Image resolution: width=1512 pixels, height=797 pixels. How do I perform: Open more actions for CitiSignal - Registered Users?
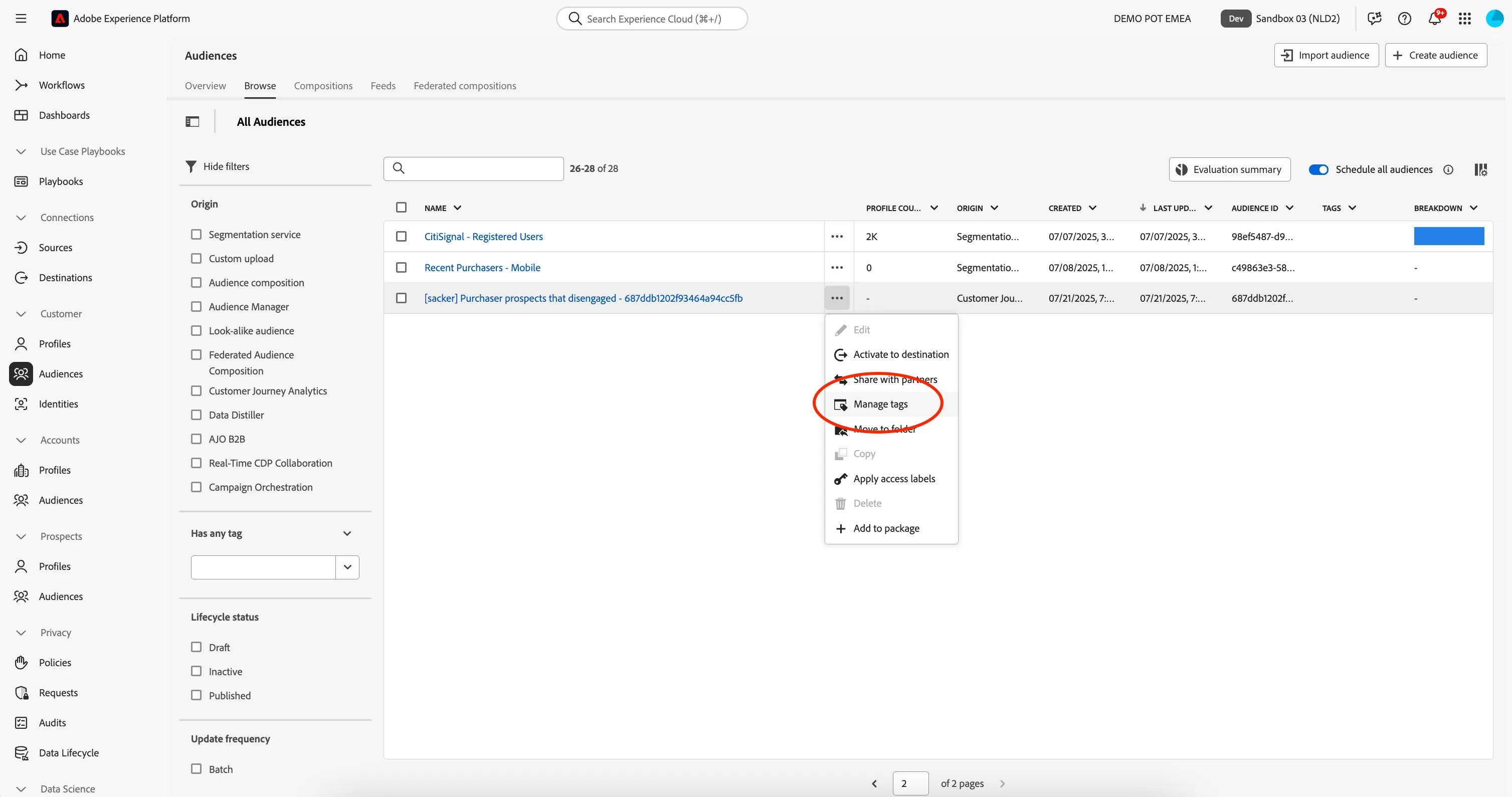pyautogui.click(x=837, y=237)
